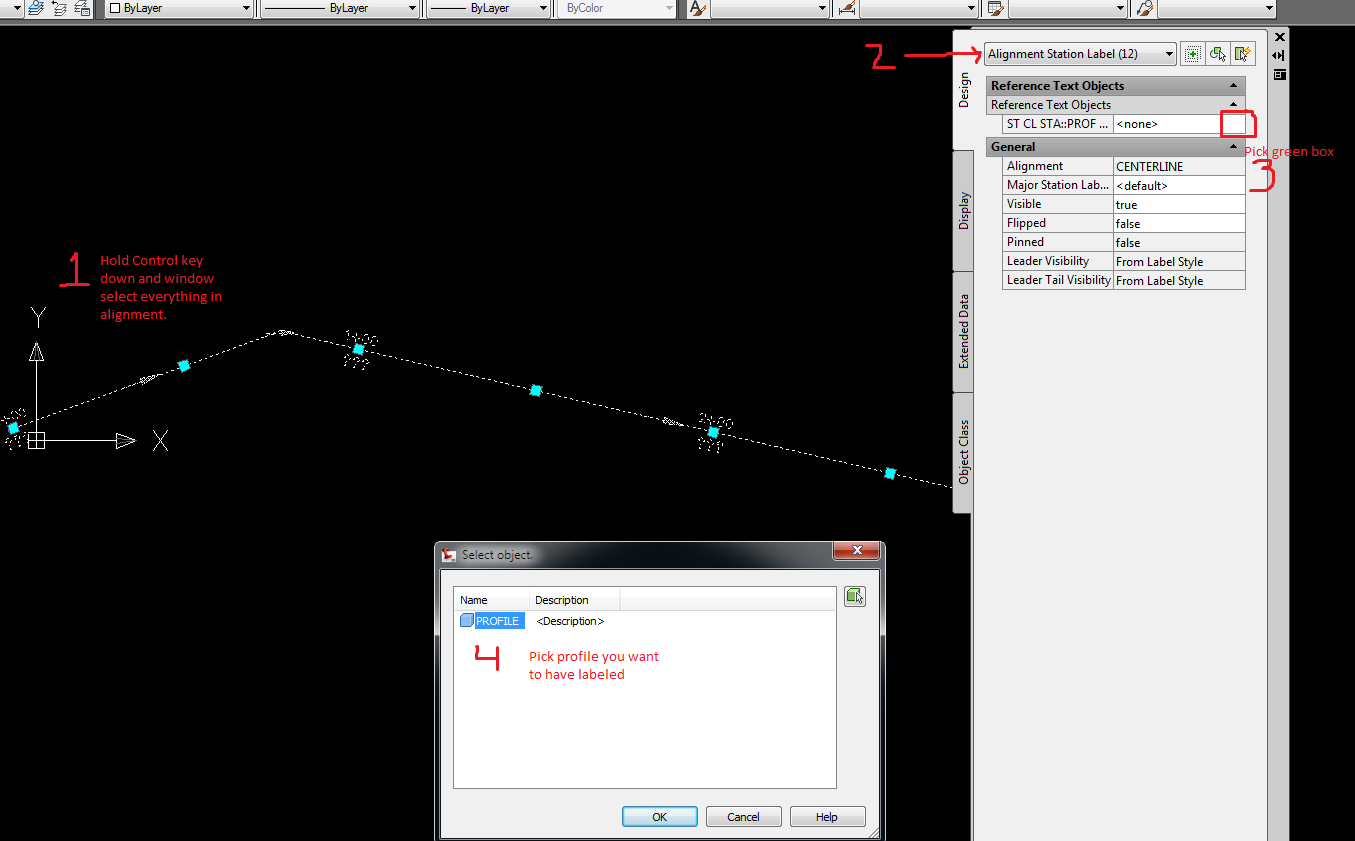The width and height of the screenshot is (1355, 841).
Task: Click the Description column header
Action: click(575, 600)
